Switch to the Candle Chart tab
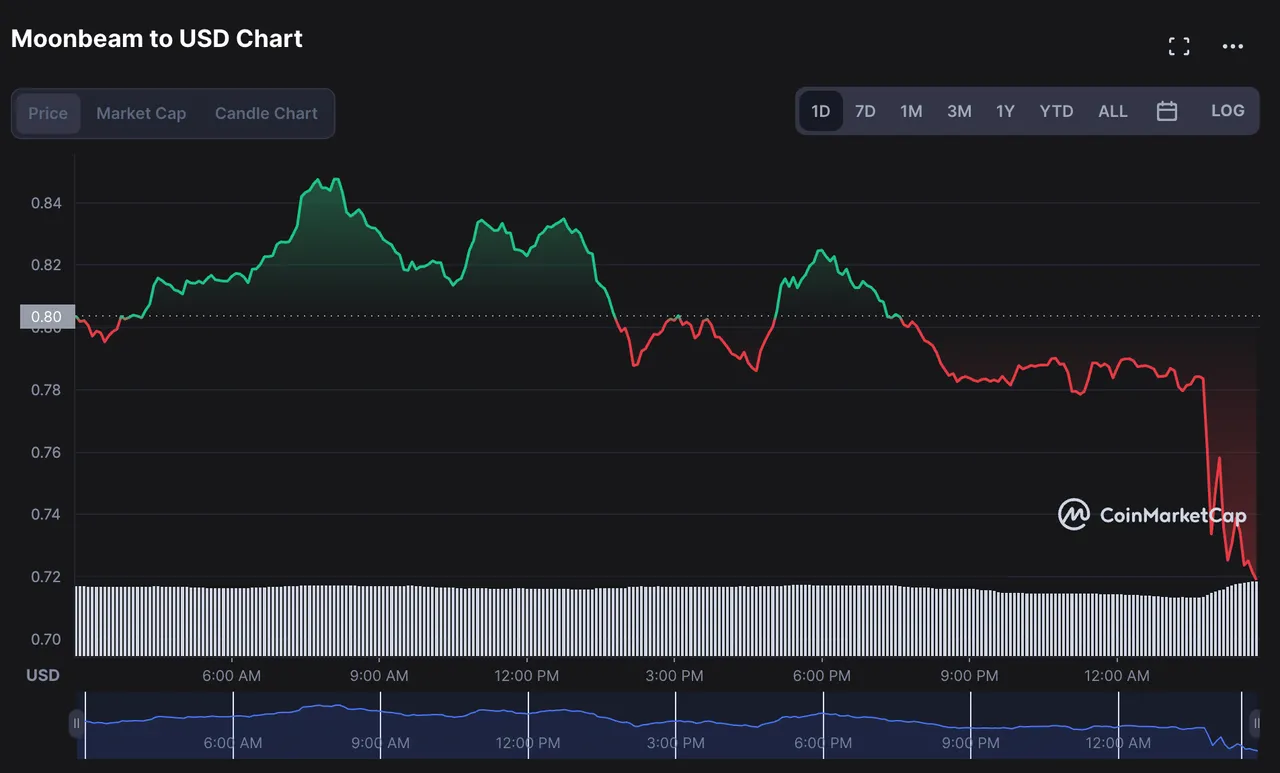Image resolution: width=1280 pixels, height=773 pixels. [x=266, y=113]
